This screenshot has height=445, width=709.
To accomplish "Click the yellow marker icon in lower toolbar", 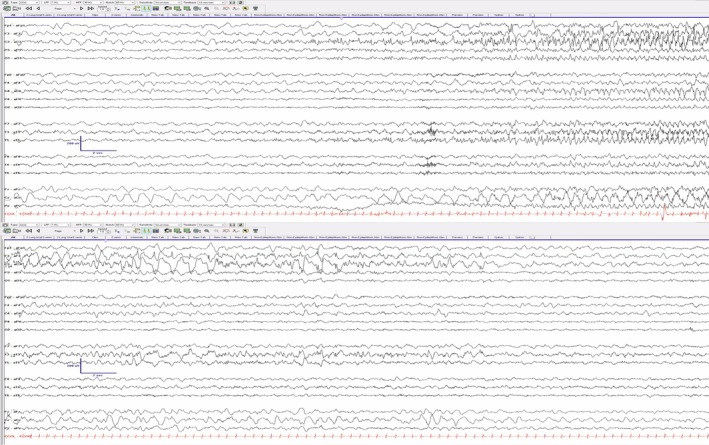I will [245, 231].
